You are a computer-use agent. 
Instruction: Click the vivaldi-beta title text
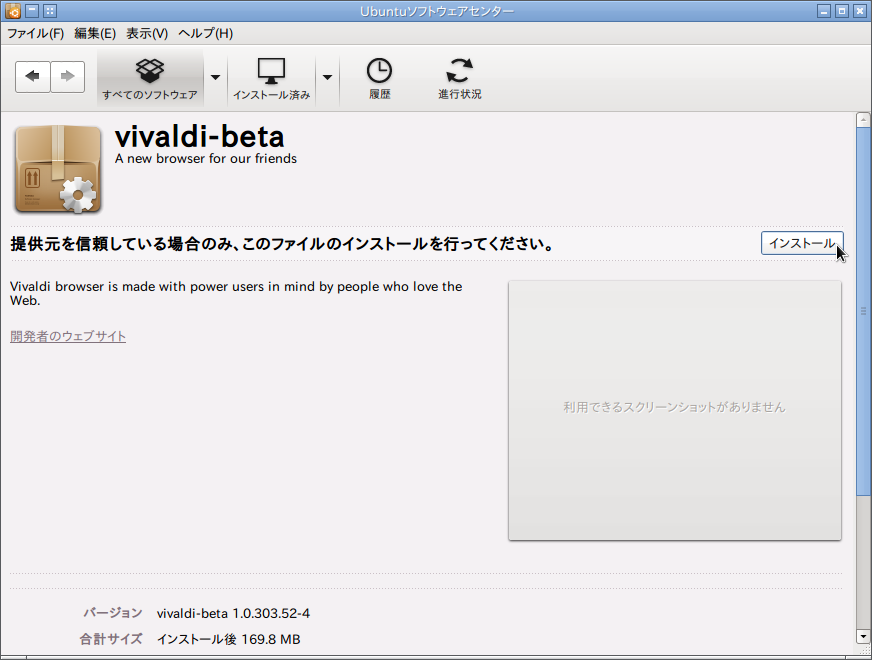click(x=200, y=136)
